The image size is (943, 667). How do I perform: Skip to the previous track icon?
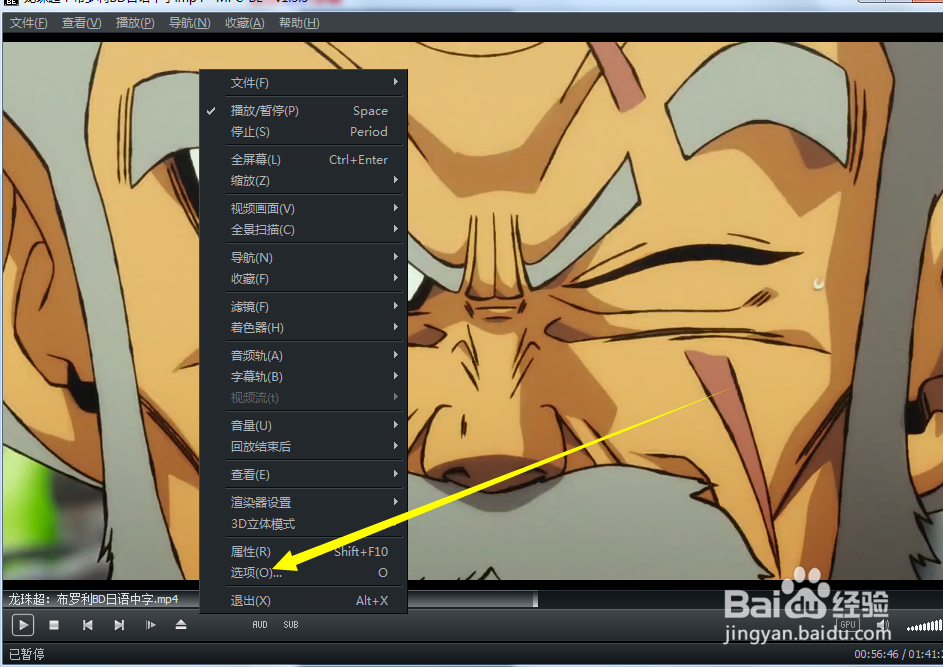(x=88, y=625)
